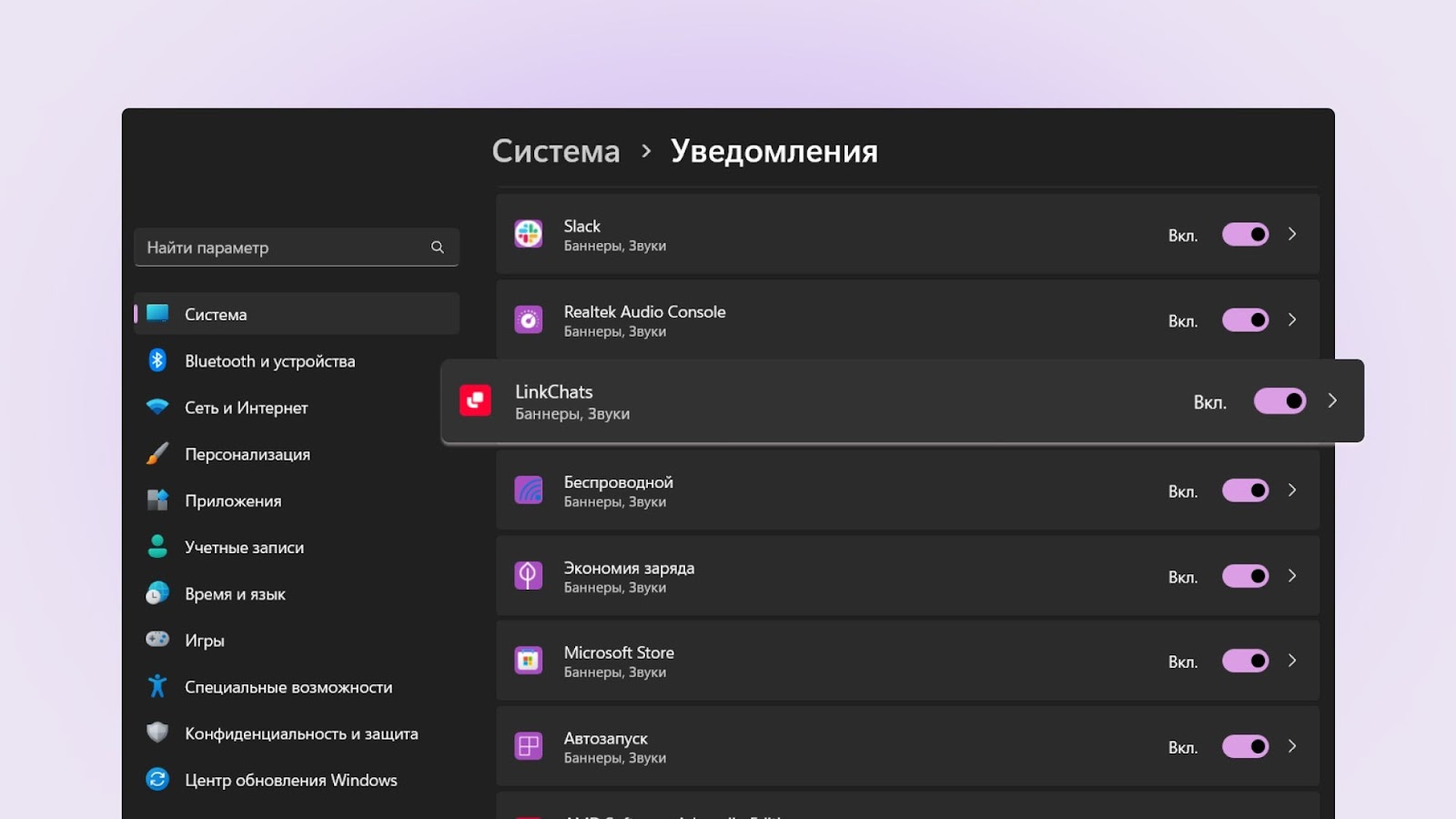Click the Bluetooth icon in sidebar
Image resolution: width=1456 pixels, height=819 pixels.
coord(157,360)
